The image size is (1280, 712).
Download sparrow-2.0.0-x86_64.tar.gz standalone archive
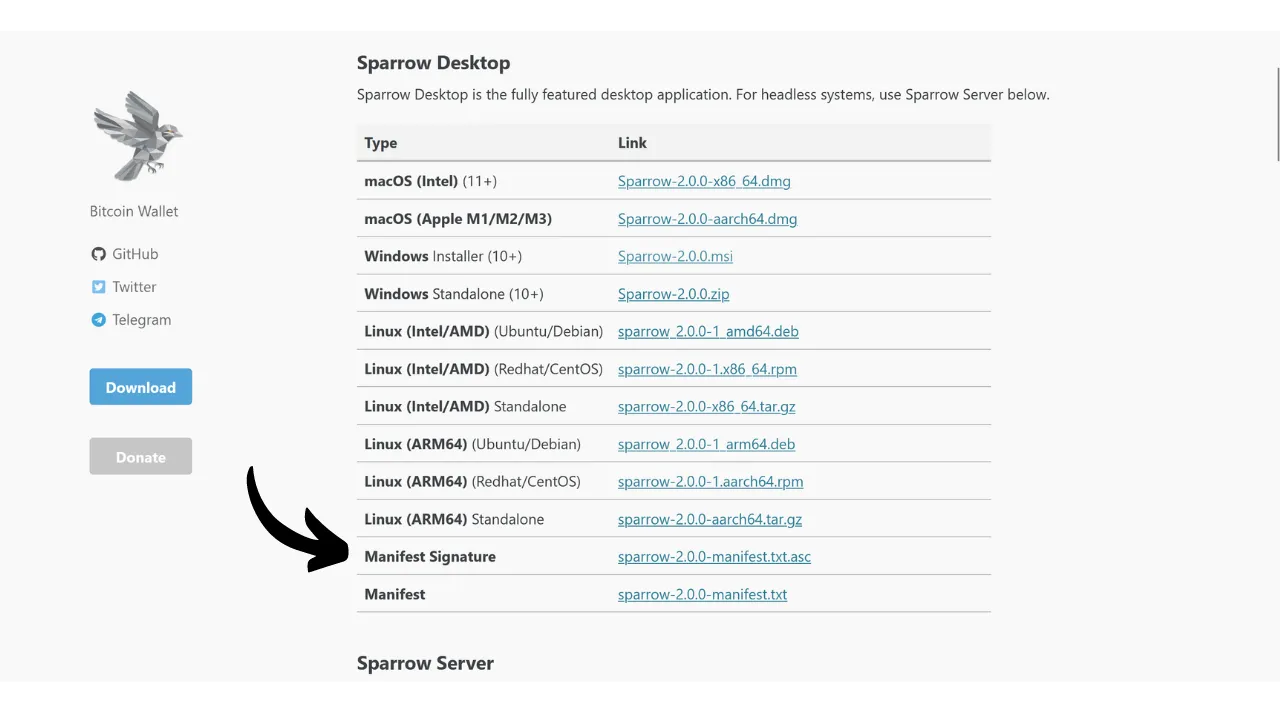(706, 407)
